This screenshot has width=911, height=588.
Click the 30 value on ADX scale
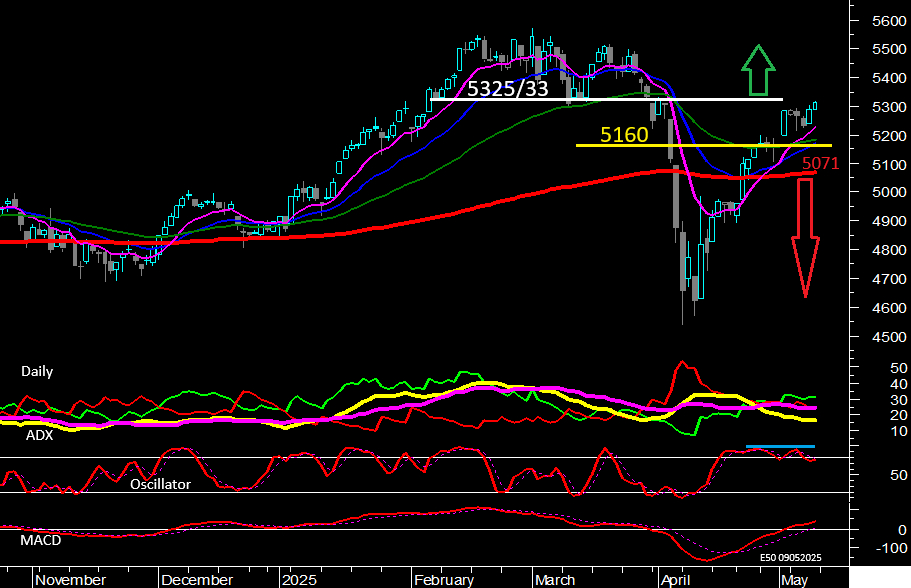pos(899,400)
